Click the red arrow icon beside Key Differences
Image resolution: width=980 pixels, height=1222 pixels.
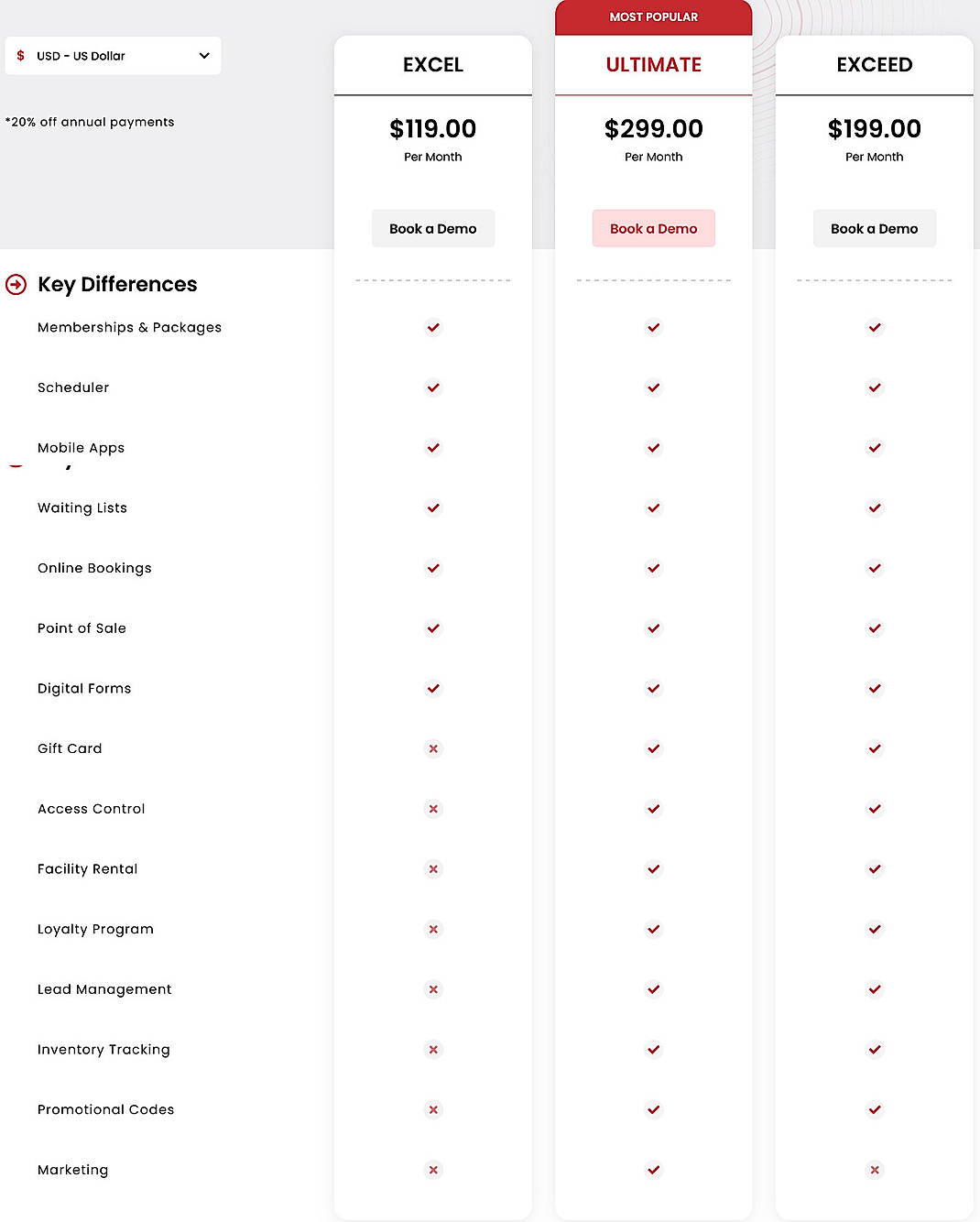[x=15, y=285]
